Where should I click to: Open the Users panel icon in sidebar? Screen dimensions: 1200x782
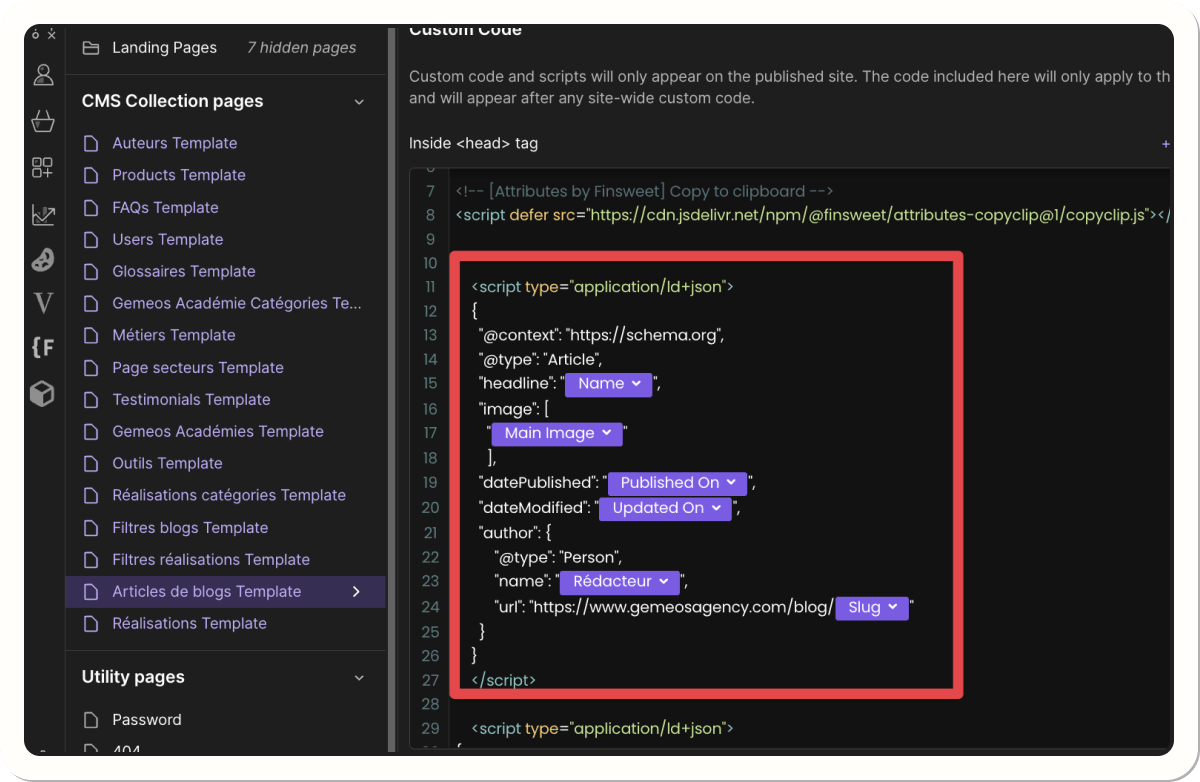(43, 75)
